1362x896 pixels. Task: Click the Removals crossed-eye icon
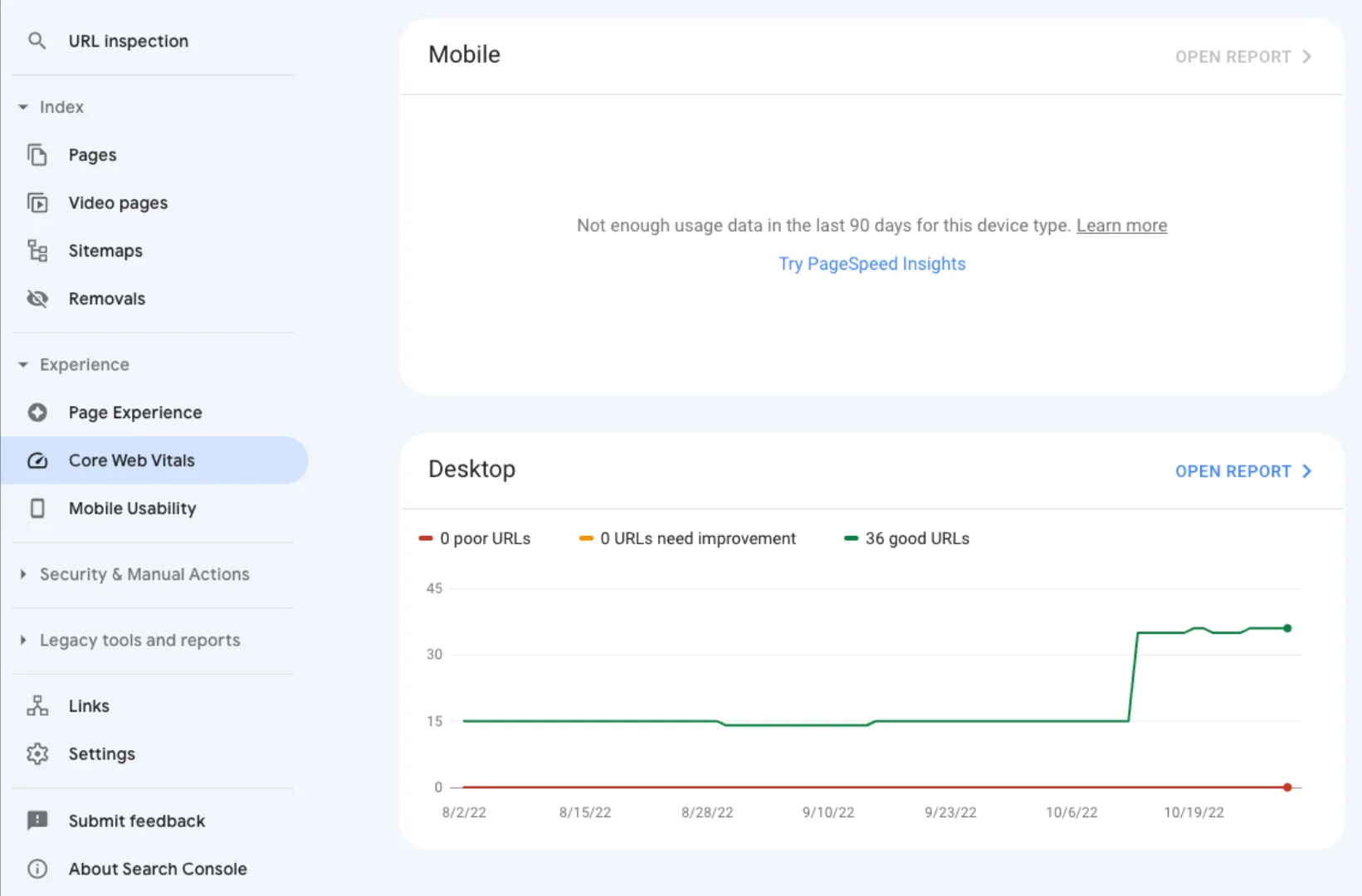pyautogui.click(x=37, y=299)
